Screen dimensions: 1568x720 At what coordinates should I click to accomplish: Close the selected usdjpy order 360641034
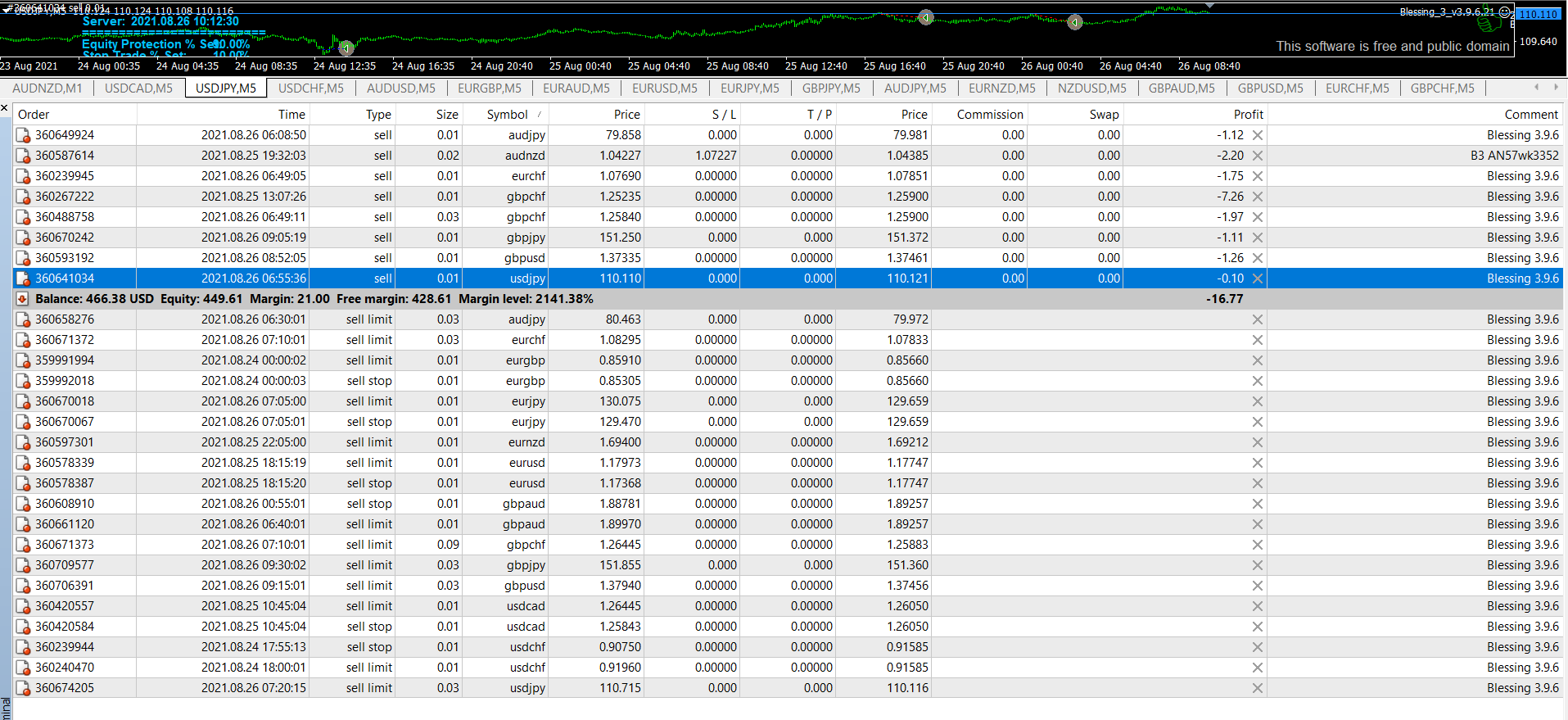[1258, 278]
